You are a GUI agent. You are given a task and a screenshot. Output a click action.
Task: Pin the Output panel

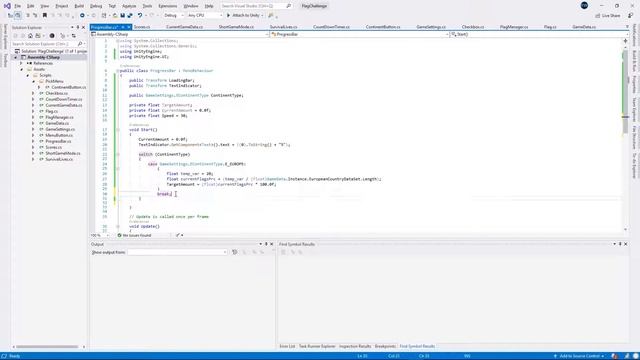tap(266, 244)
